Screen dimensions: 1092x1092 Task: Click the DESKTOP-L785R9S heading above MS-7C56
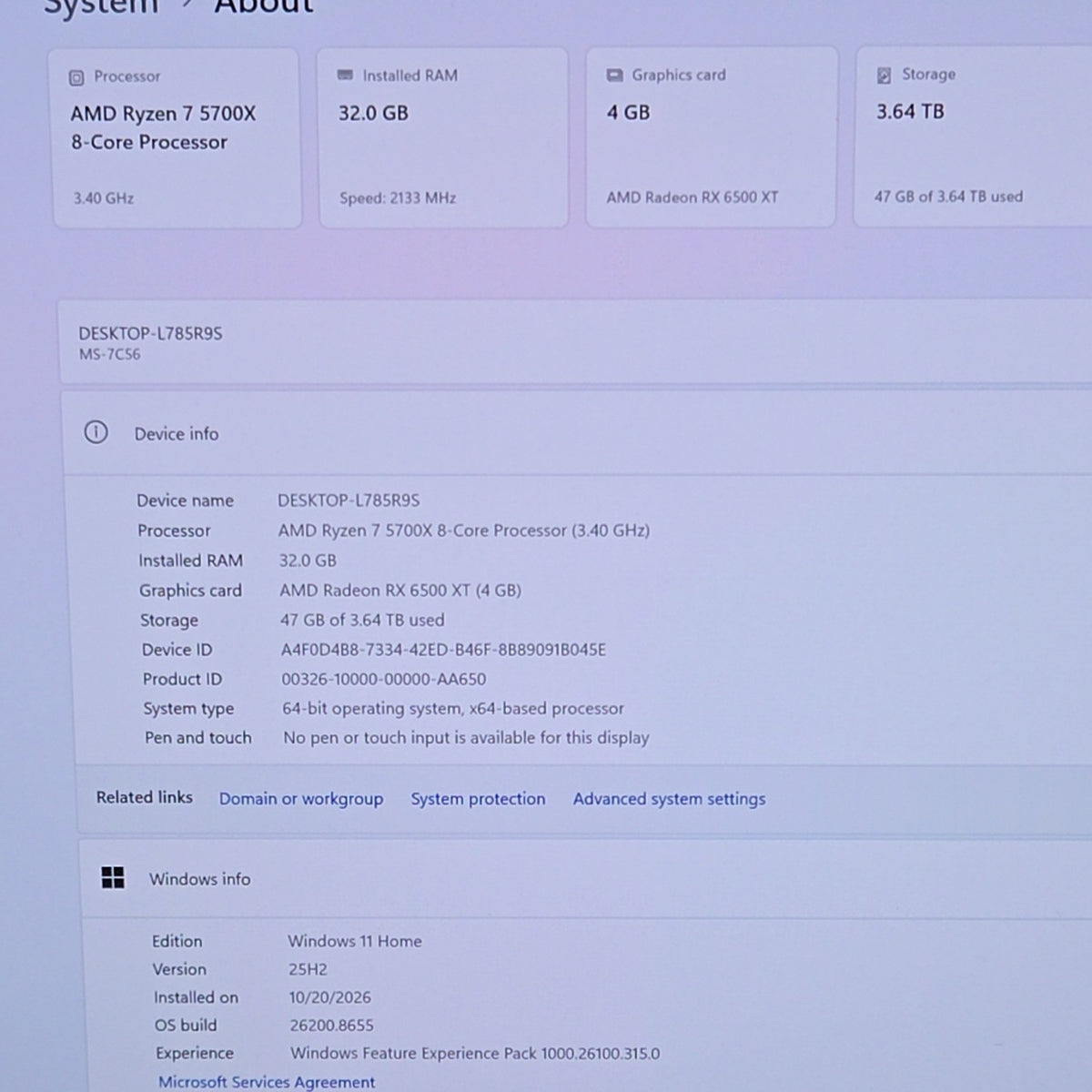point(150,333)
